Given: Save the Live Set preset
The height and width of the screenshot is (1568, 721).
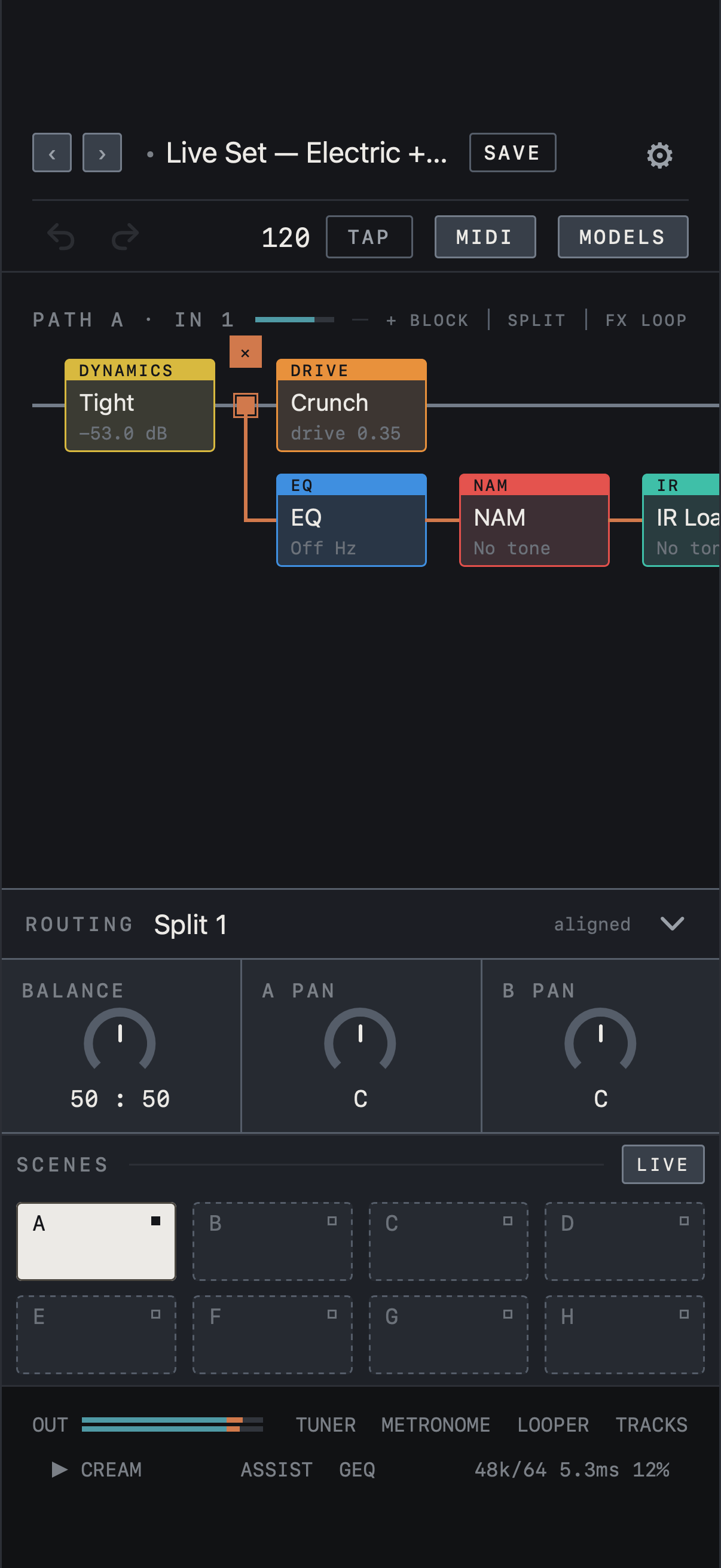Looking at the screenshot, I should click(x=512, y=152).
